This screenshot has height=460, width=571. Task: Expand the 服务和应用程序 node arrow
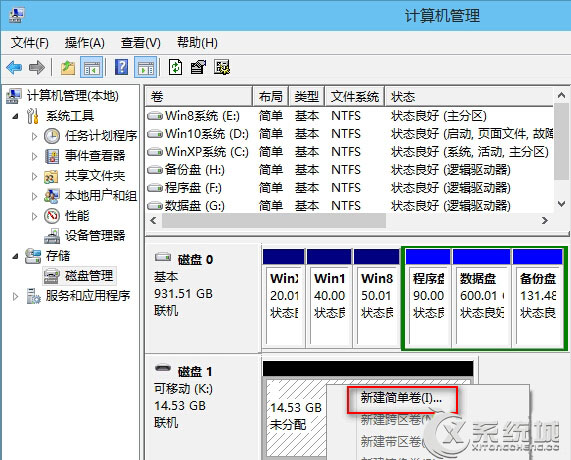(x=15, y=296)
